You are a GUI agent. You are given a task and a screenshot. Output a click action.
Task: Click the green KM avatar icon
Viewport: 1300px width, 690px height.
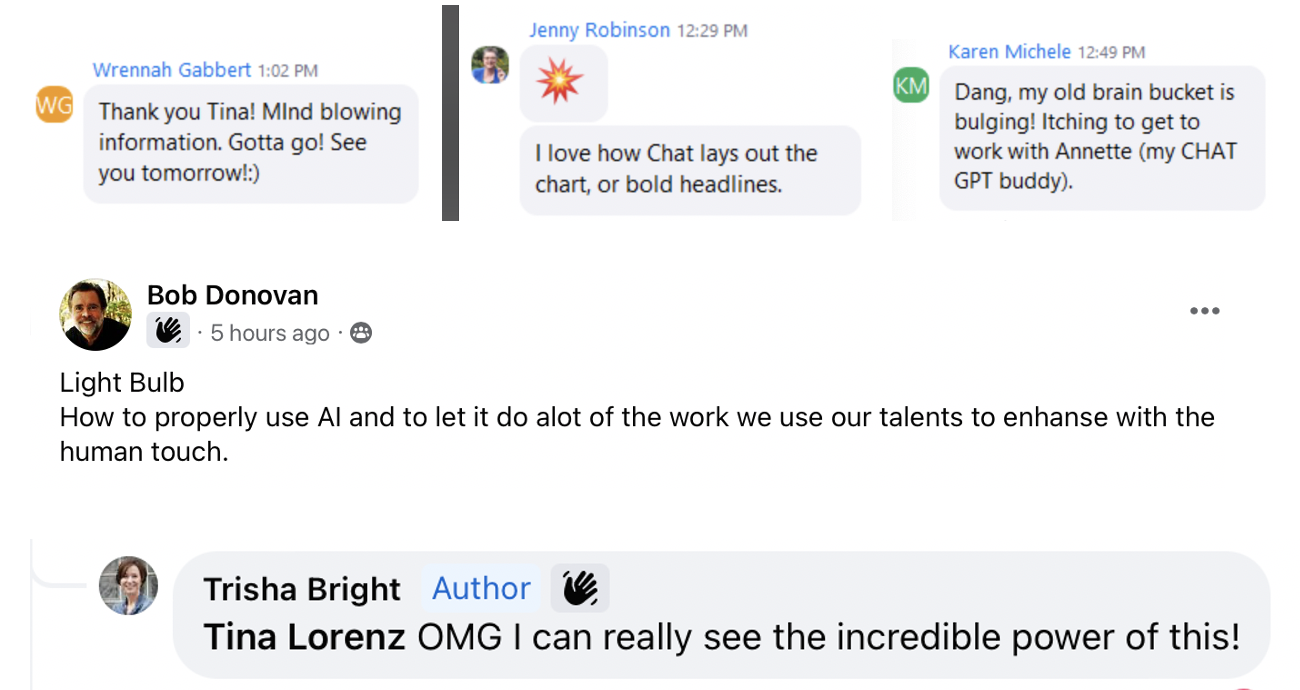(x=911, y=86)
